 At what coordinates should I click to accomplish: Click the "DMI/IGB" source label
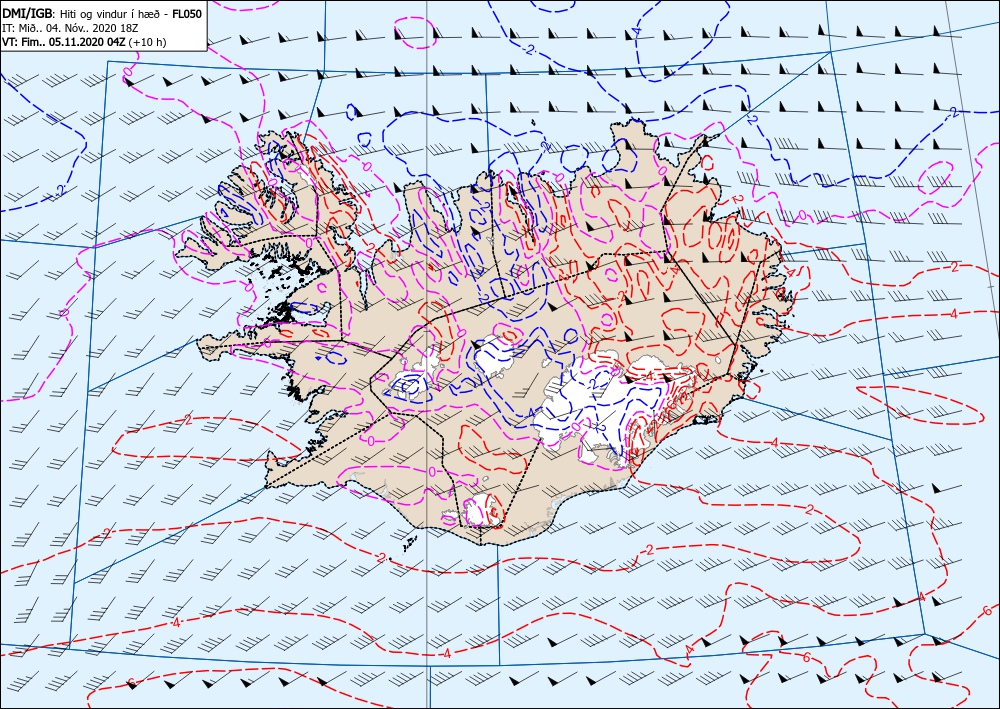click(29, 14)
